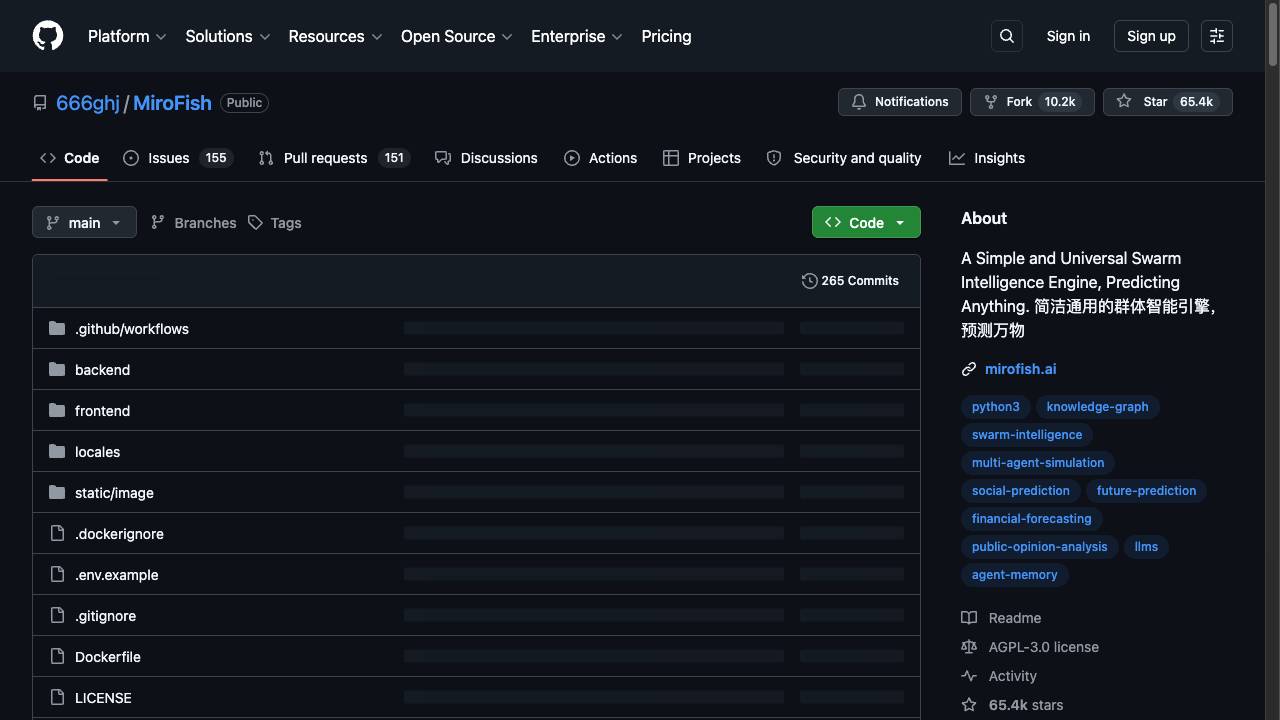Viewport: 1280px width, 720px height.
Task: Click the license scale icon
Action: 969,647
